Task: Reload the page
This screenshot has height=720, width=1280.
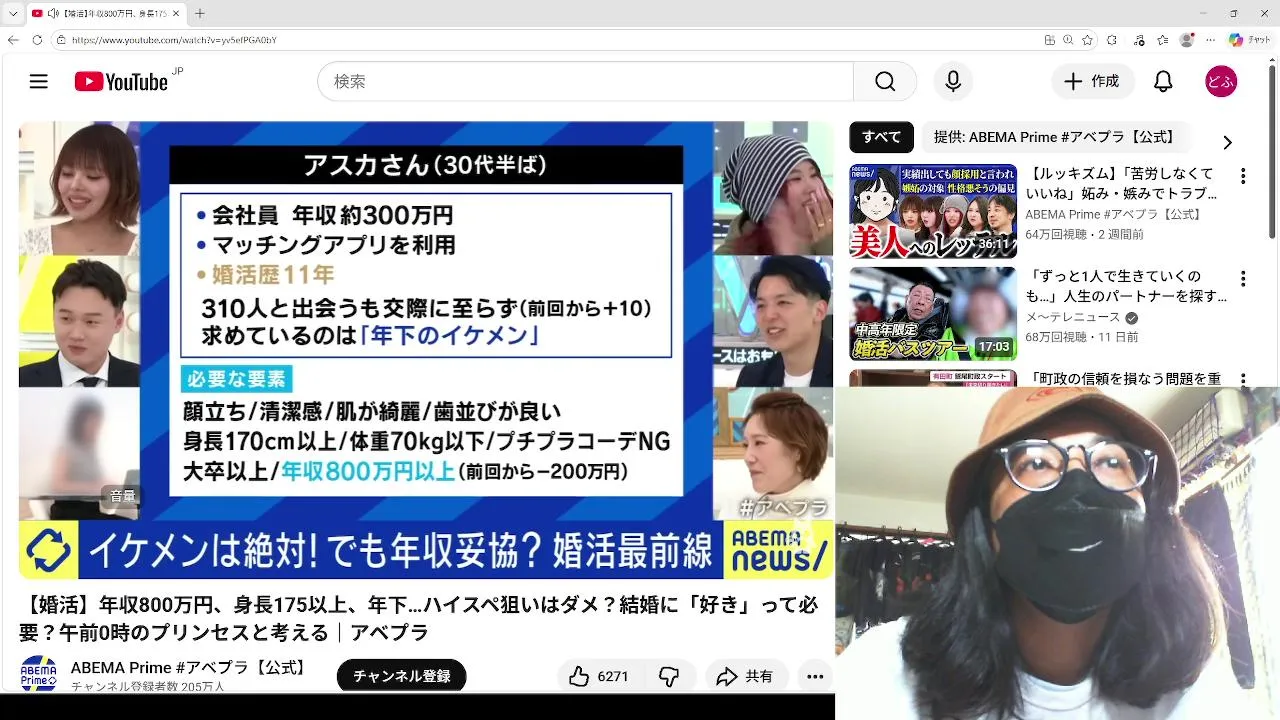Action: click(x=37, y=40)
